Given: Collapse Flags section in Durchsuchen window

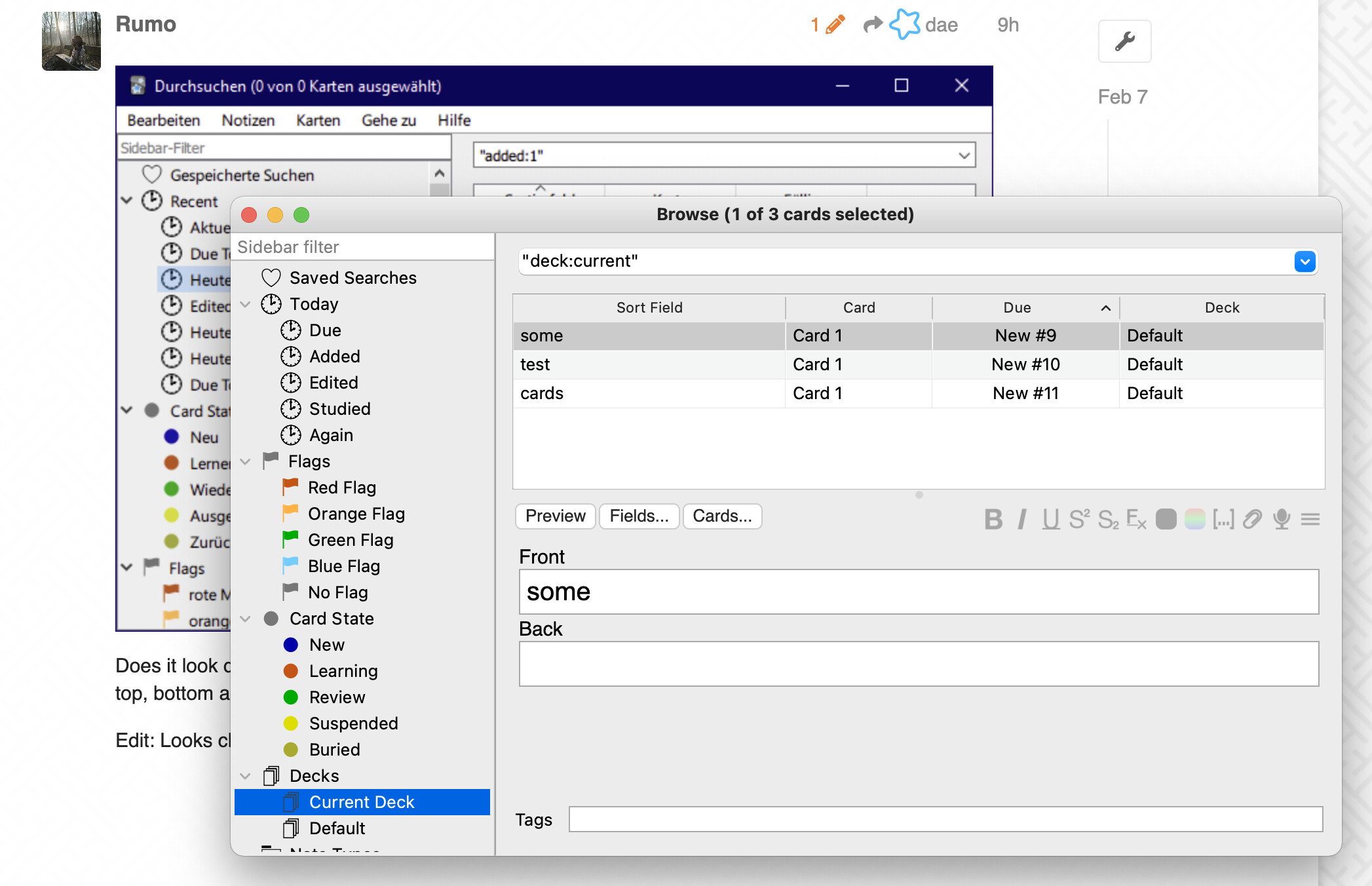Looking at the screenshot, I should [127, 568].
